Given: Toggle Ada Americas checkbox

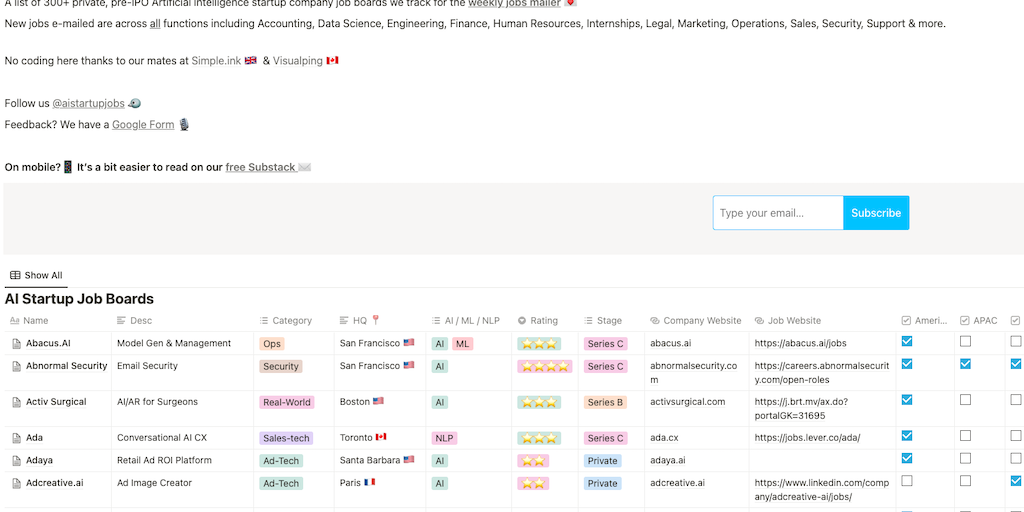Looking at the screenshot, I should click(906, 436).
